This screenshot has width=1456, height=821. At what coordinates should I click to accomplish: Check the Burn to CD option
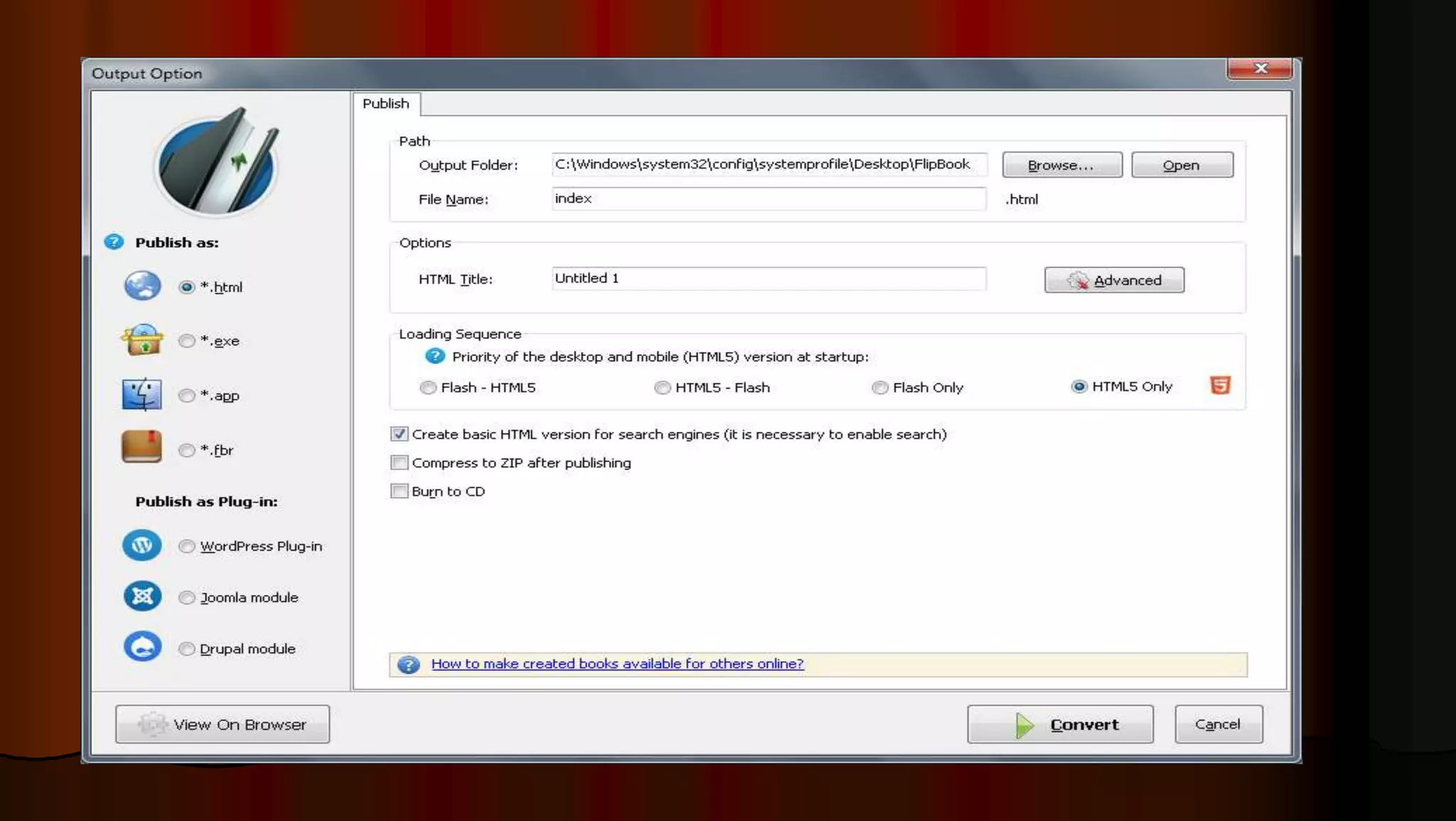click(x=400, y=491)
